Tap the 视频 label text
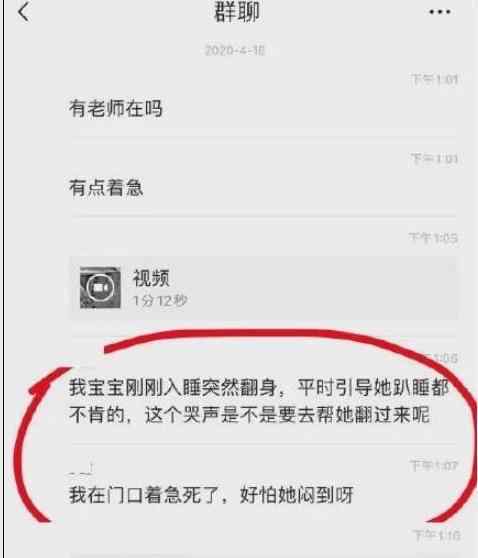Screen dimensions: 478x558 pyautogui.click(x=151, y=278)
